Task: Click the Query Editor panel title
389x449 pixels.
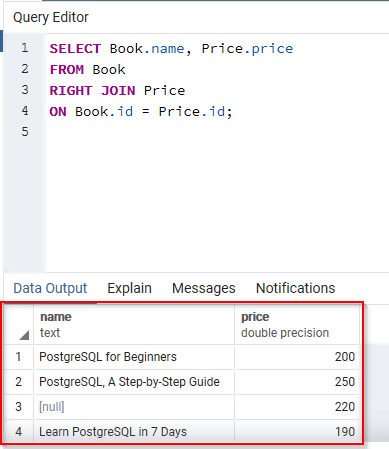Action: (51, 17)
